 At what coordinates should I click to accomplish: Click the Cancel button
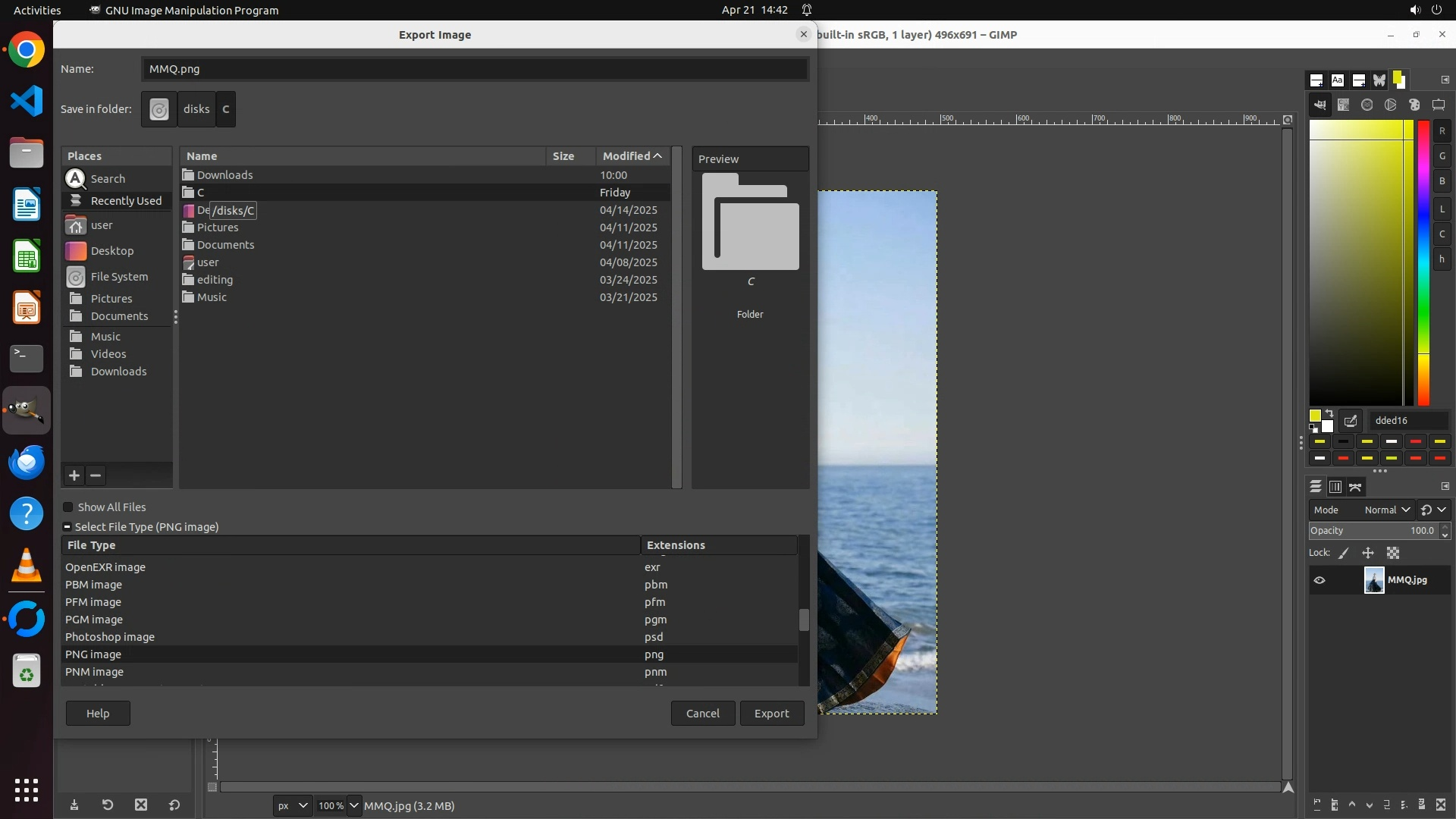coord(702,714)
